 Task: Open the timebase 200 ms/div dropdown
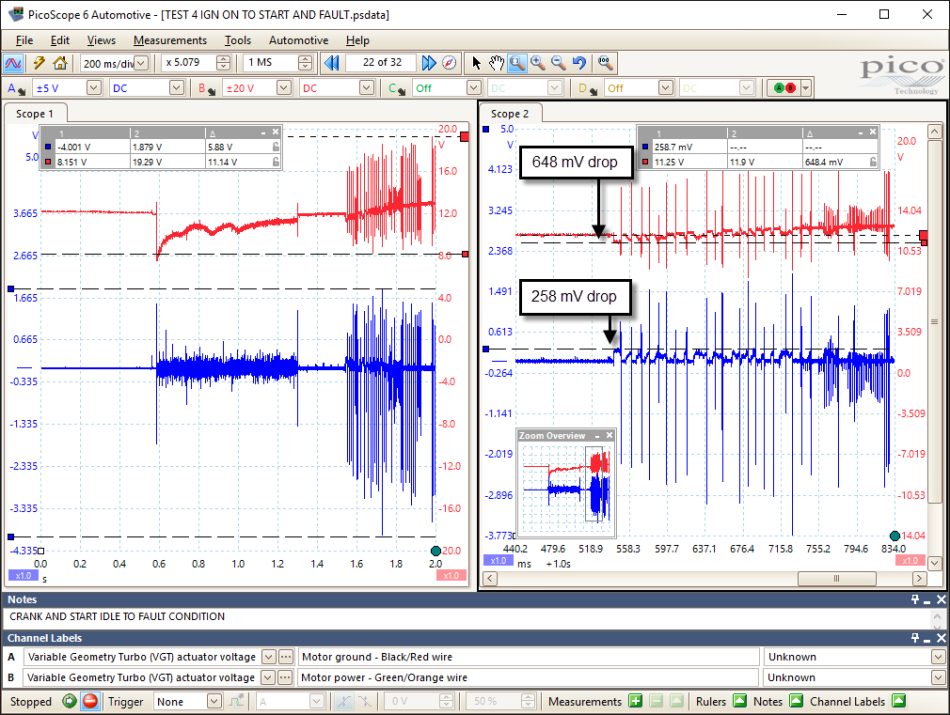coord(141,63)
